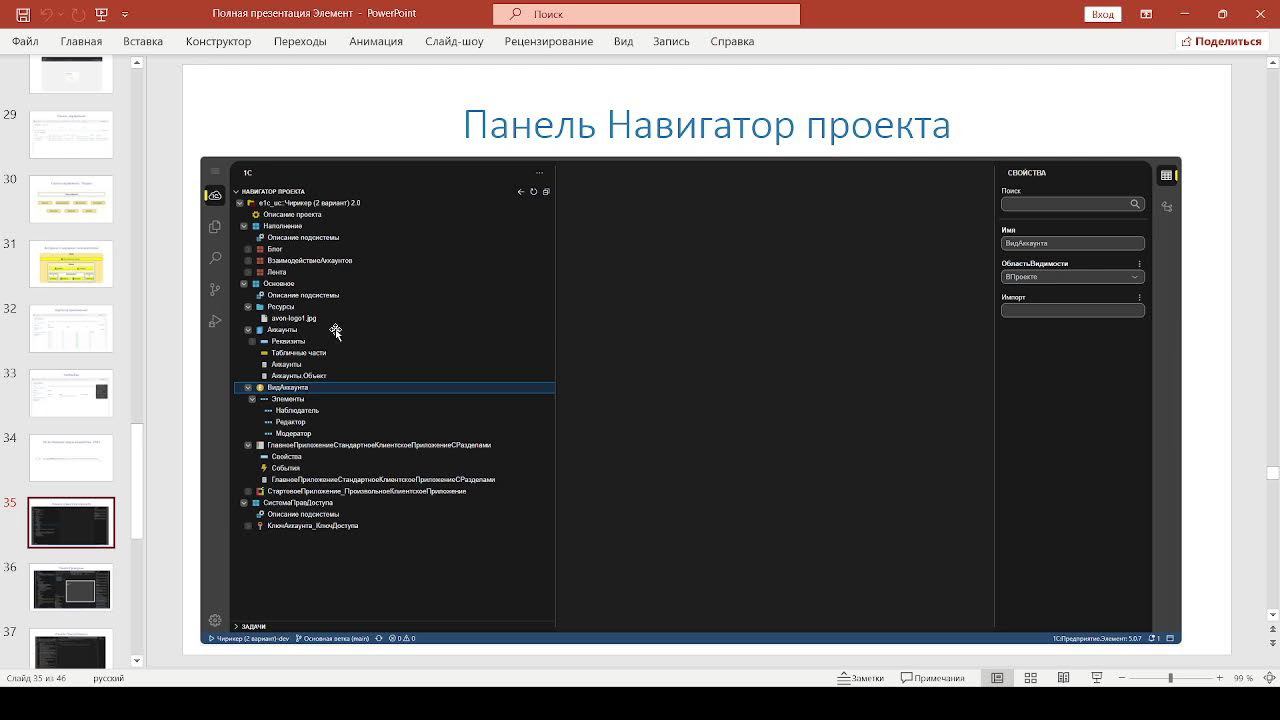Click the refresh icon in Навигатор проекта header

[x=533, y=191]
